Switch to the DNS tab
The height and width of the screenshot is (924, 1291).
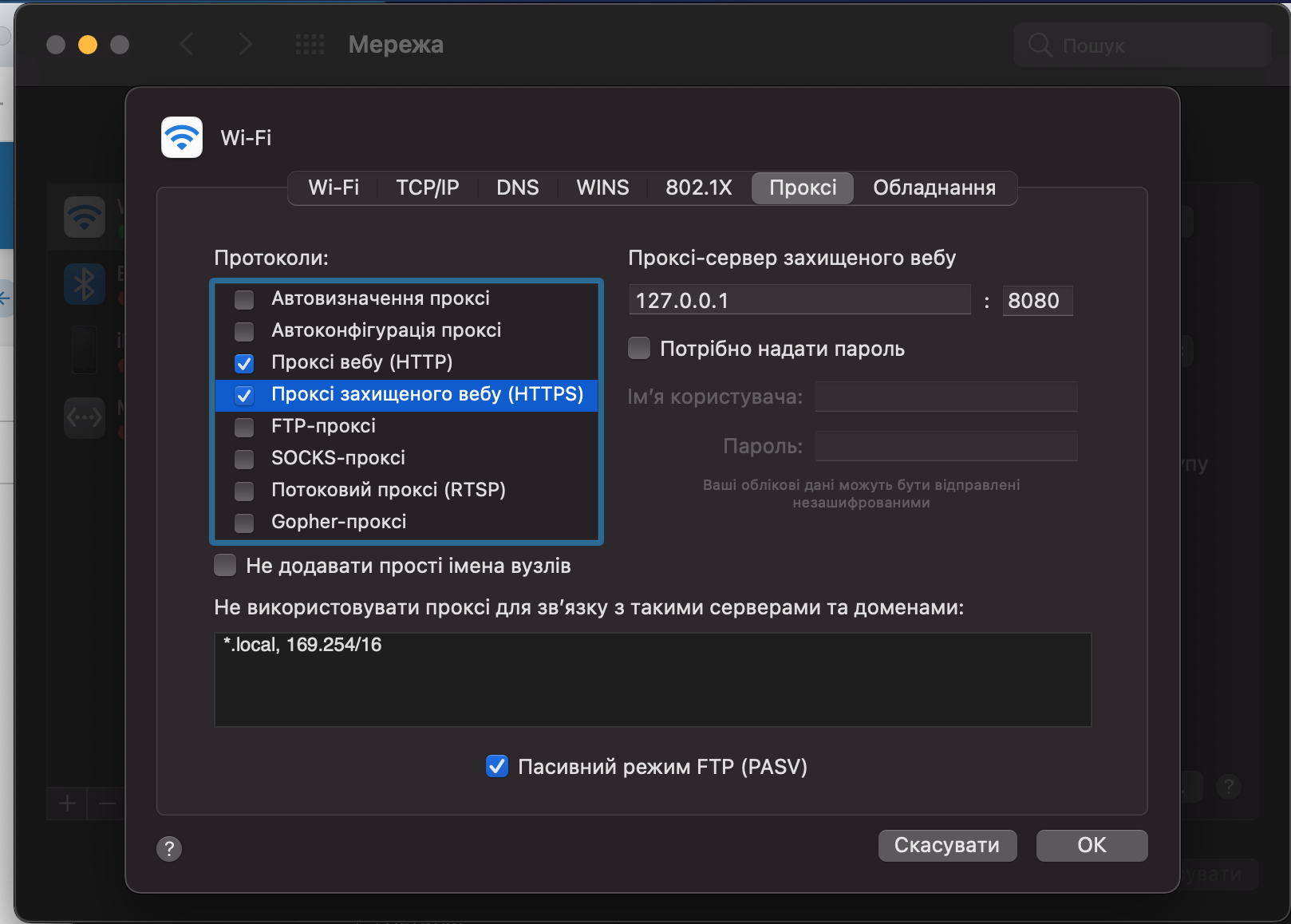pos(517,188)
